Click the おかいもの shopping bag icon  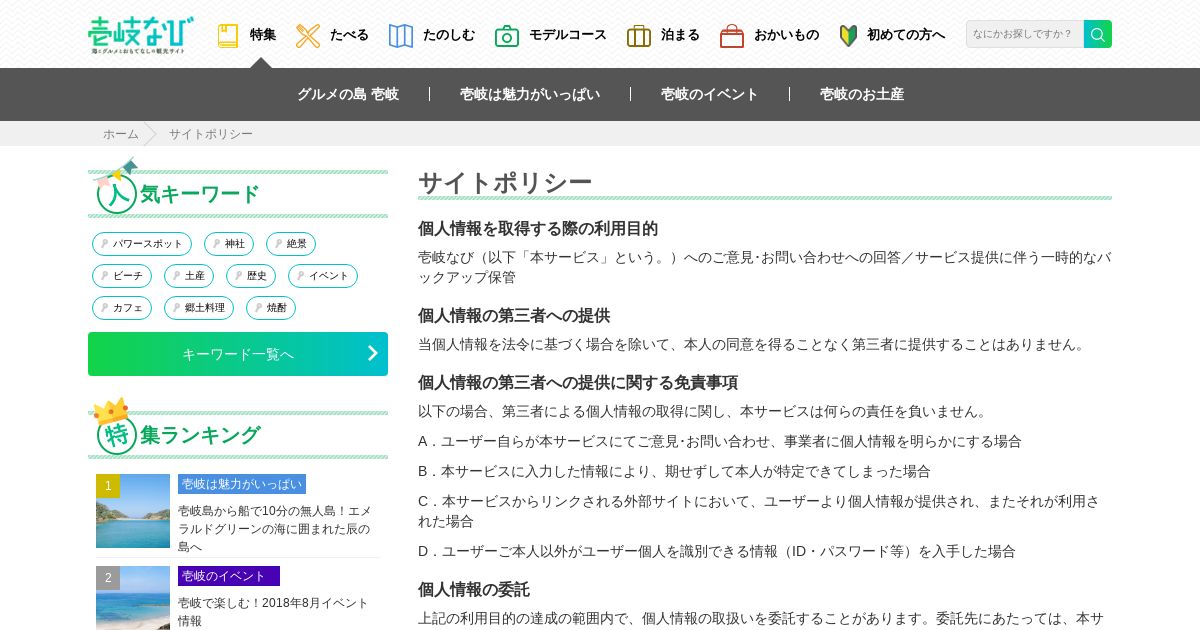click(732, 36)
